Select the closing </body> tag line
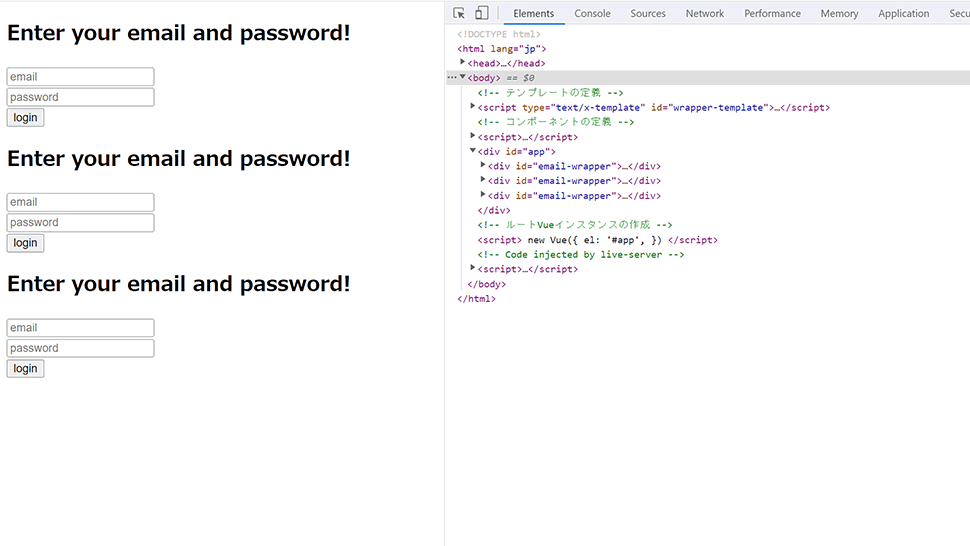Viewport: 970px width, 546px height. 486,284
